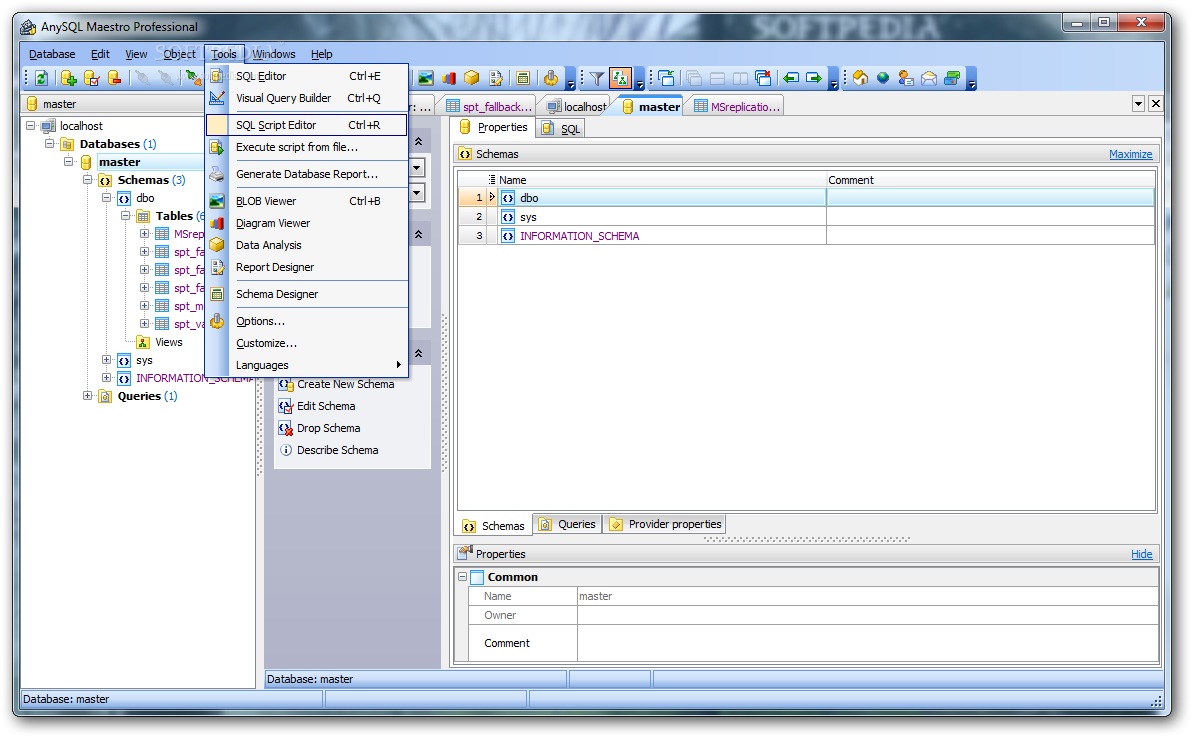Click the home page toolbar icon
The width and height of the screenshot is (1192, 737).
coord(860,78)
